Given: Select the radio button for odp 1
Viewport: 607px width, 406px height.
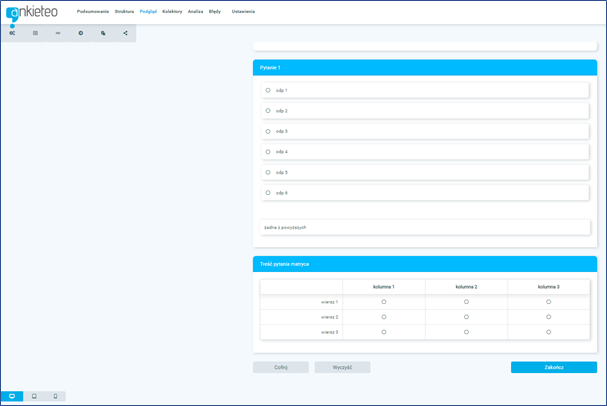Looking at the screenshot, I should 268,90.
